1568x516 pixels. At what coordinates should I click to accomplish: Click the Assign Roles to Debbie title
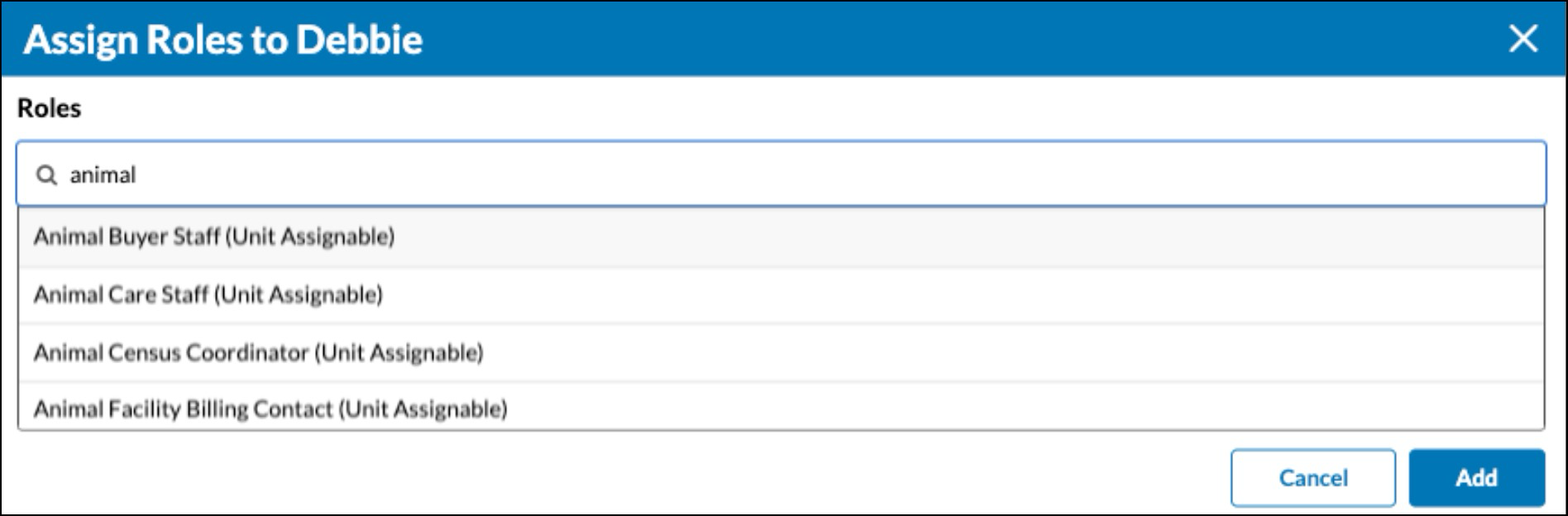pyautogui.click(x=223, y=40)
